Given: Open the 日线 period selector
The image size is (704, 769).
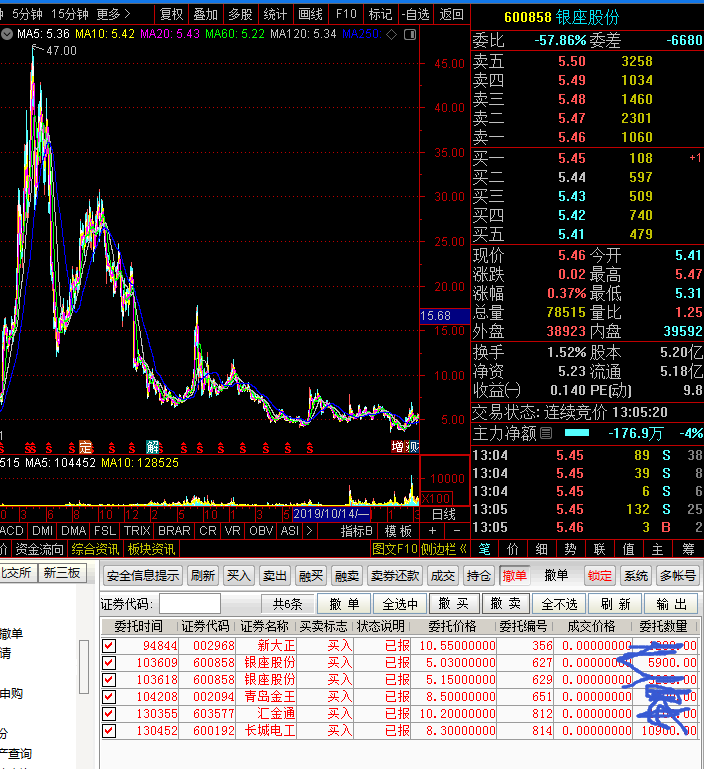Looking at the screenshot, I should pos(444,514).
